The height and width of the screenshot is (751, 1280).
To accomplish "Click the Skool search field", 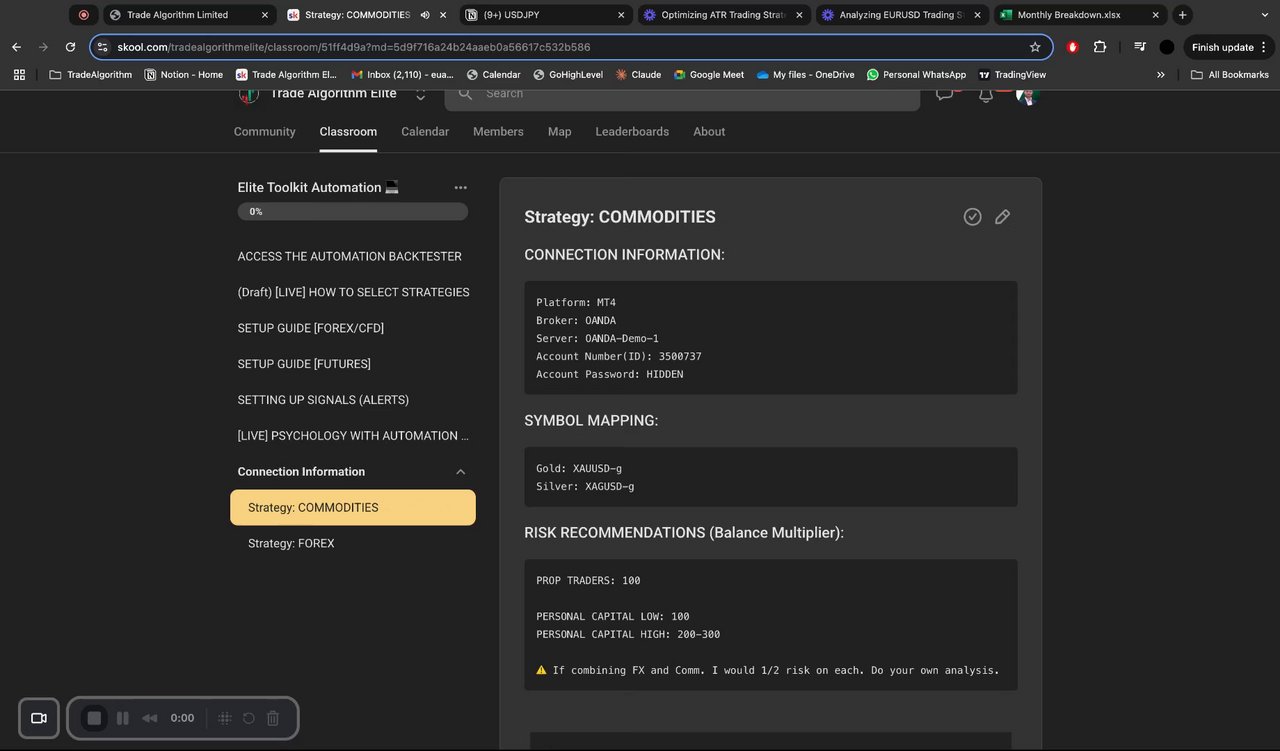I will pyautogui.click(x=680, y=94).
